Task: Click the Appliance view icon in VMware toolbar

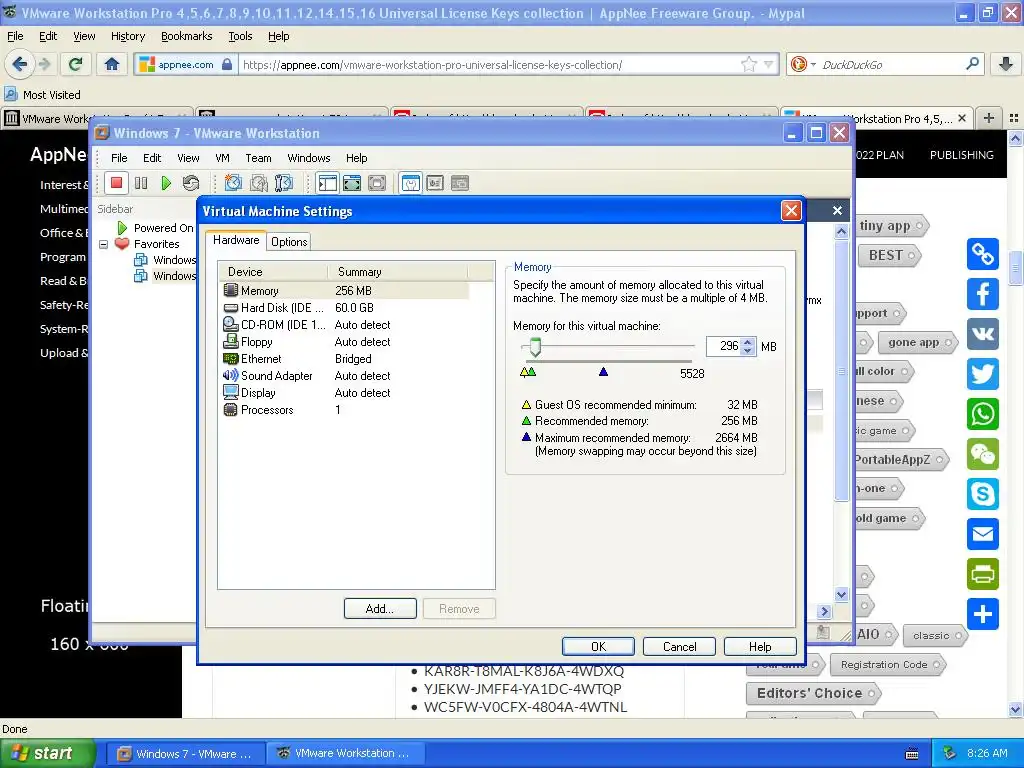Action: click(435, 184)
